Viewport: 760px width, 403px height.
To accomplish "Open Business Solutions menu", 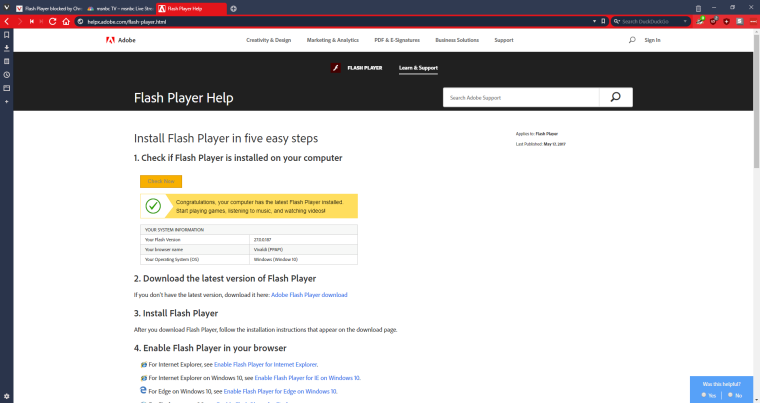I will (x=457, y=40).
